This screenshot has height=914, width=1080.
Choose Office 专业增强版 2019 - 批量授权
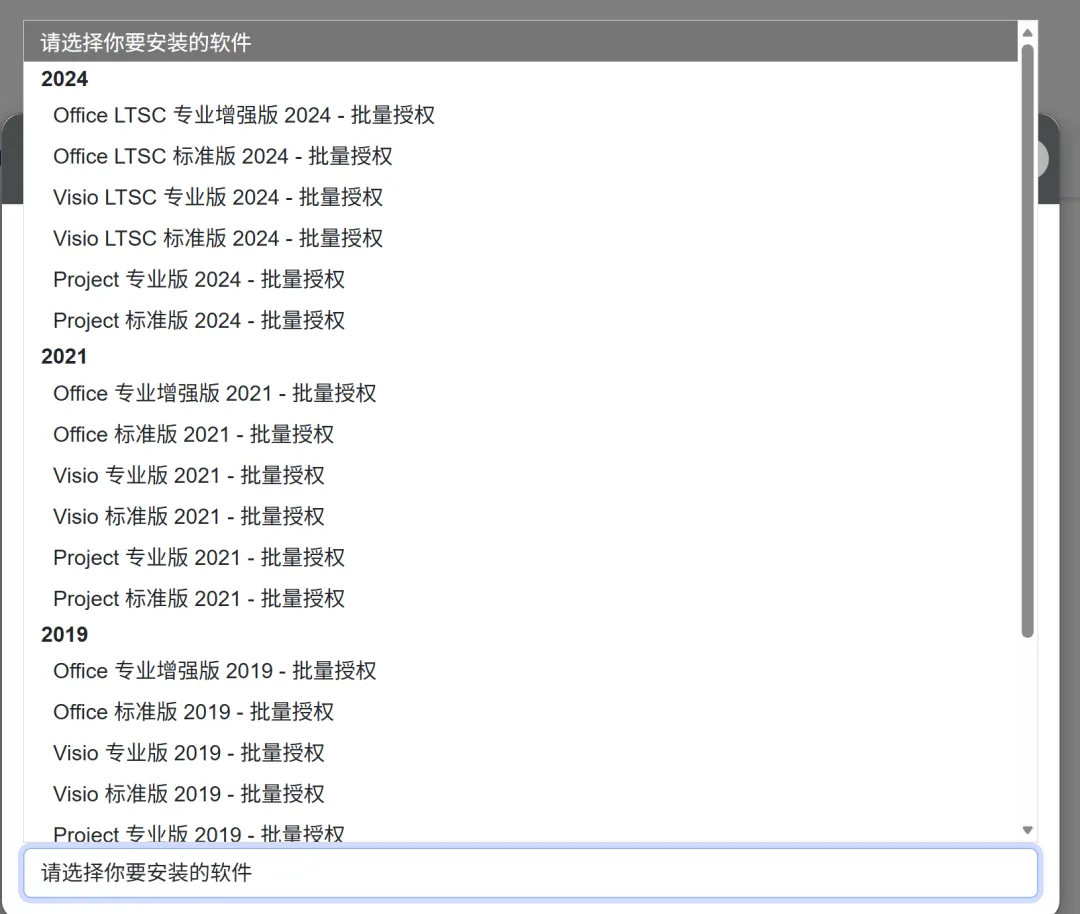[x=521, y=671]
